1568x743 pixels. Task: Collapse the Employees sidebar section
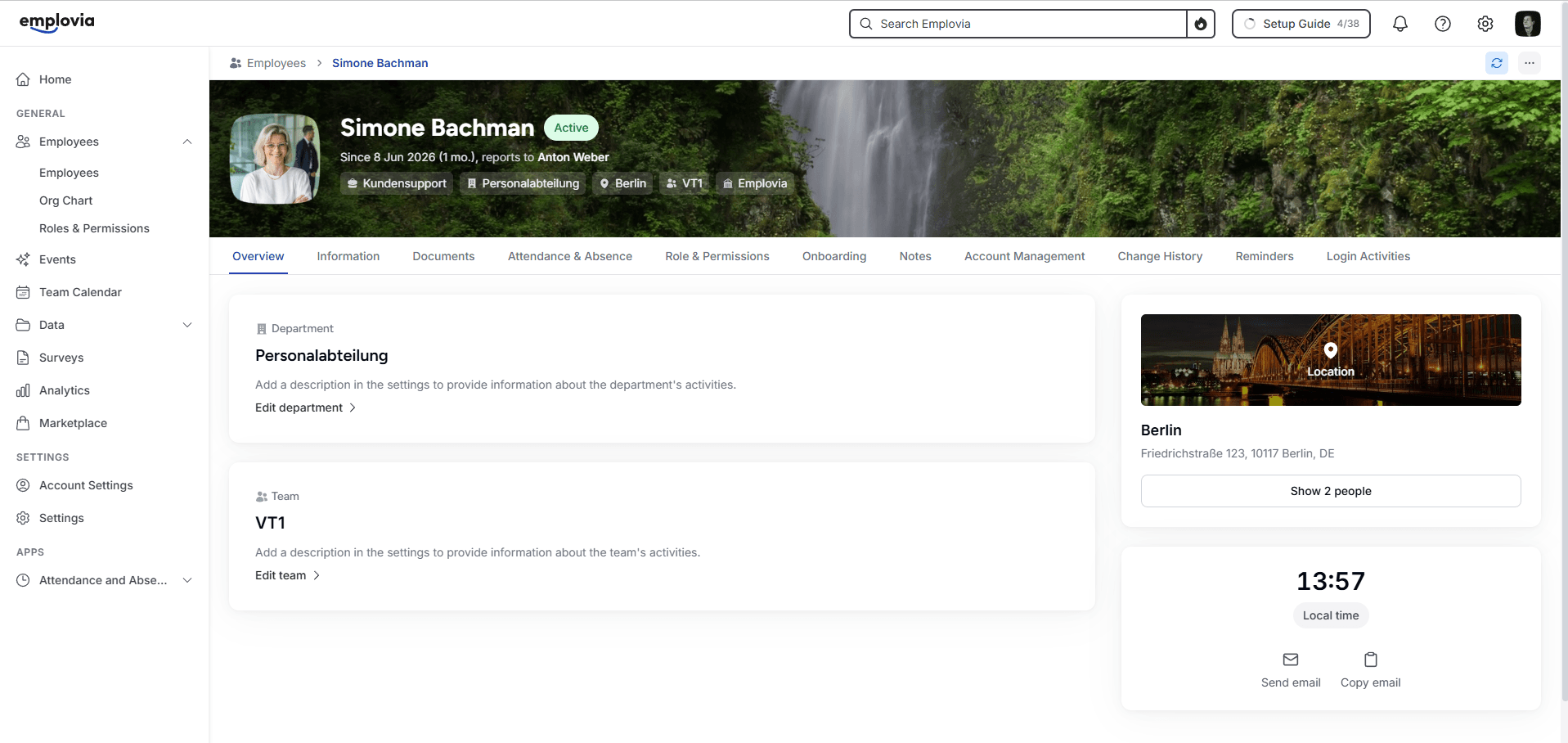point(187,142)
